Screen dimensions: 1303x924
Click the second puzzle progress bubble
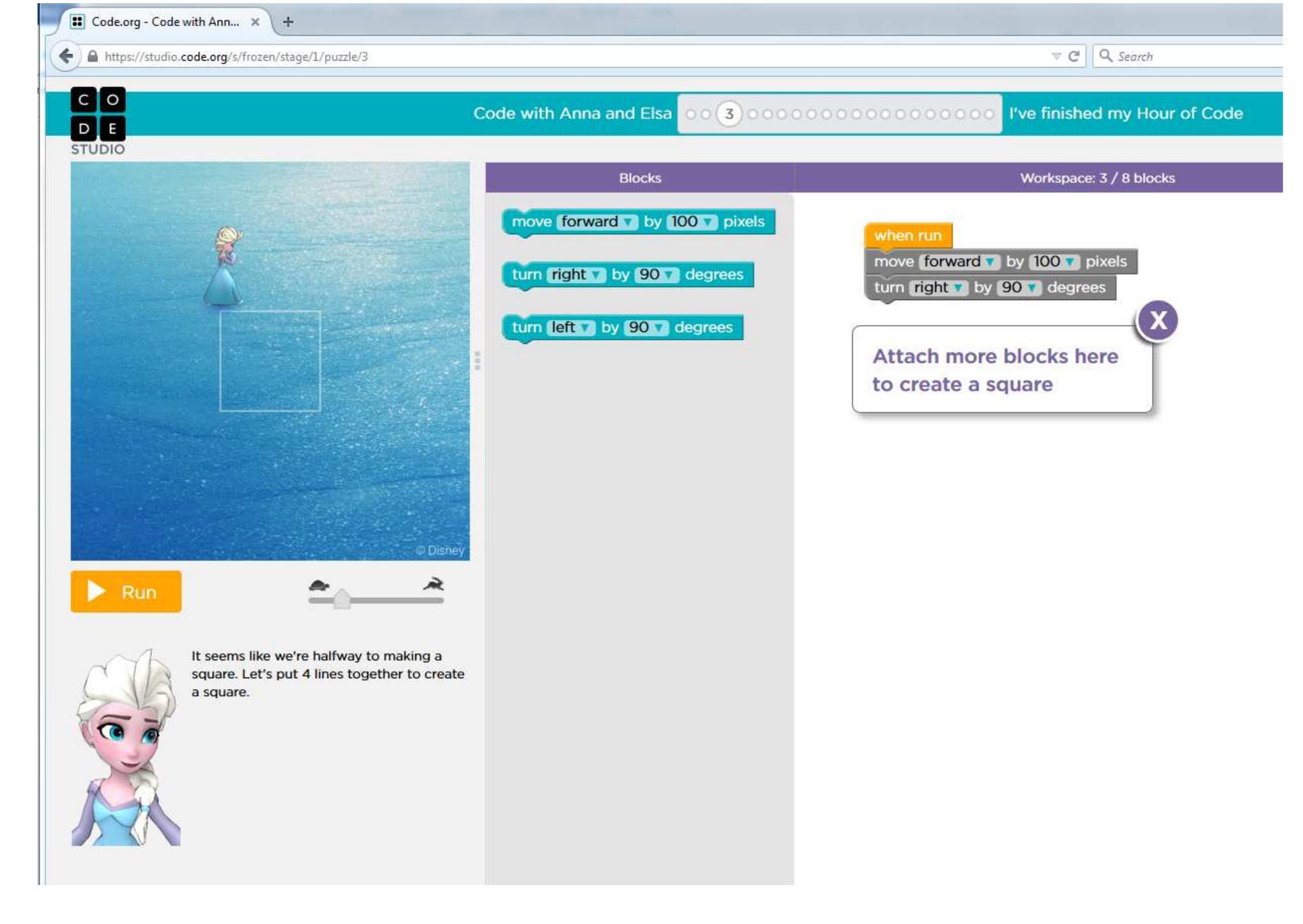point(705,114)
